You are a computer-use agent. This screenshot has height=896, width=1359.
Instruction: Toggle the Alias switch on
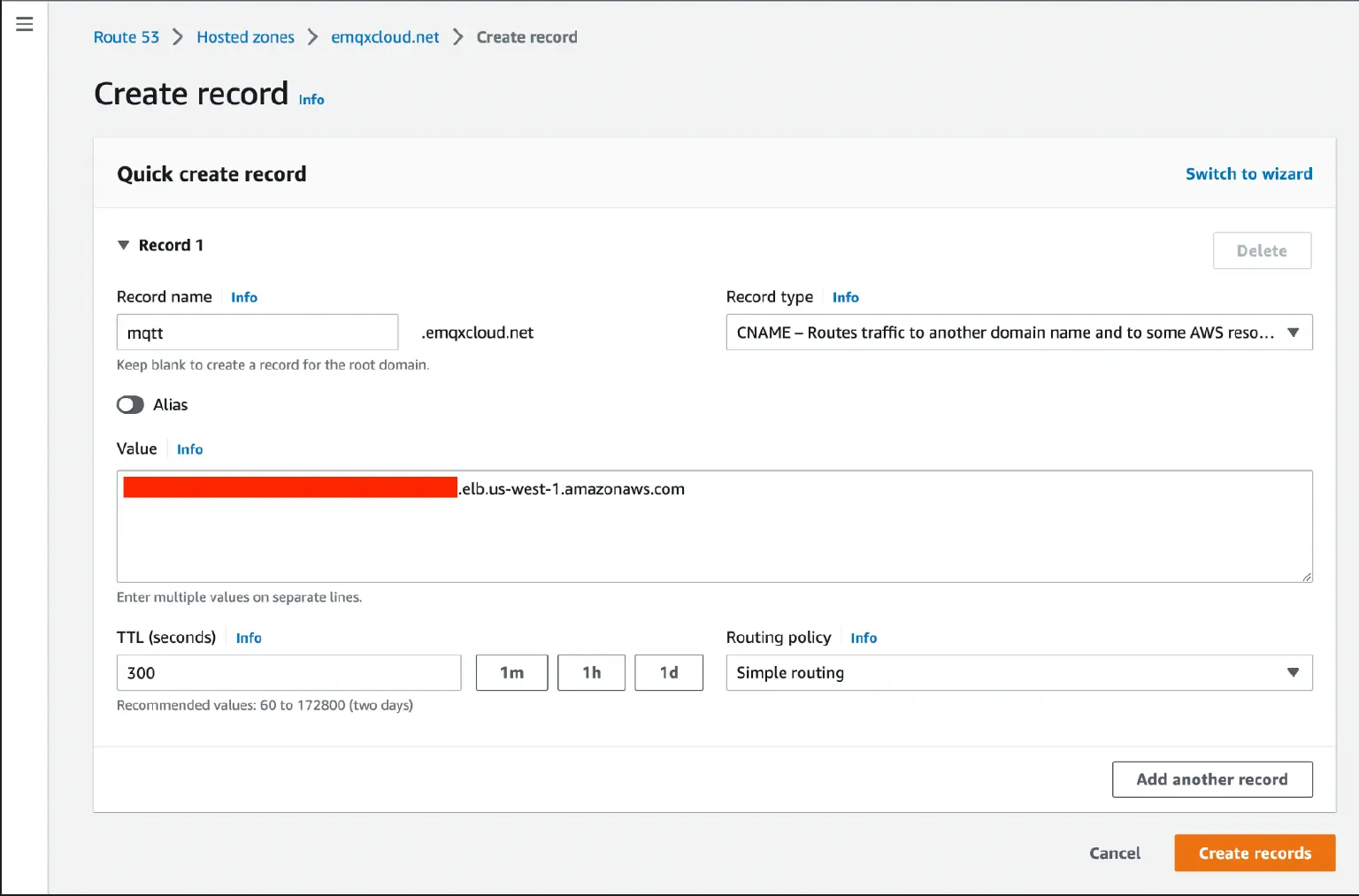[x=129, y=404]
